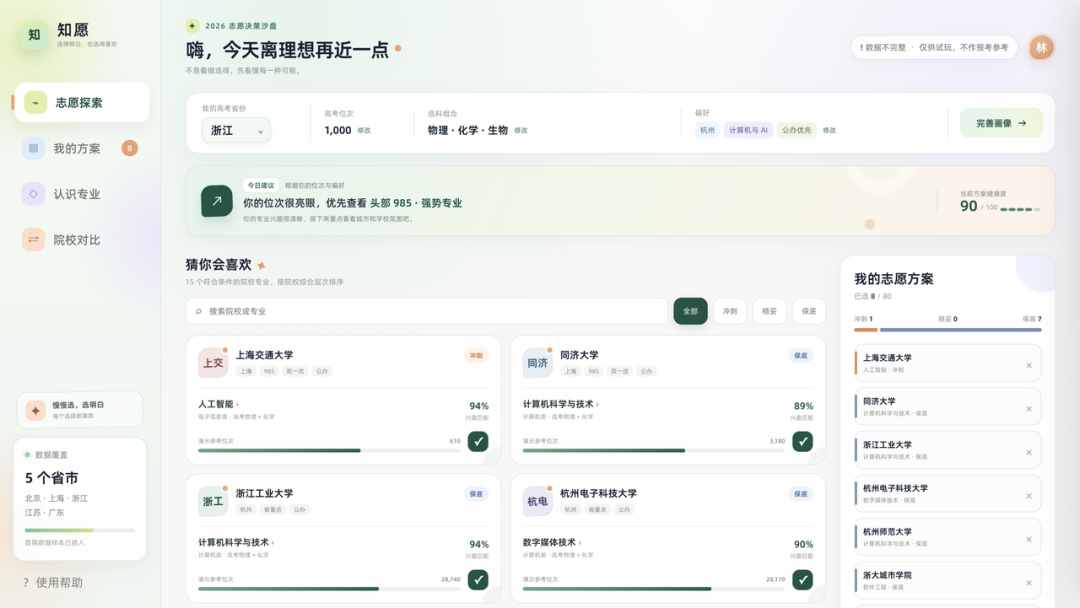Click the 杭电 school logo icon

537,501
